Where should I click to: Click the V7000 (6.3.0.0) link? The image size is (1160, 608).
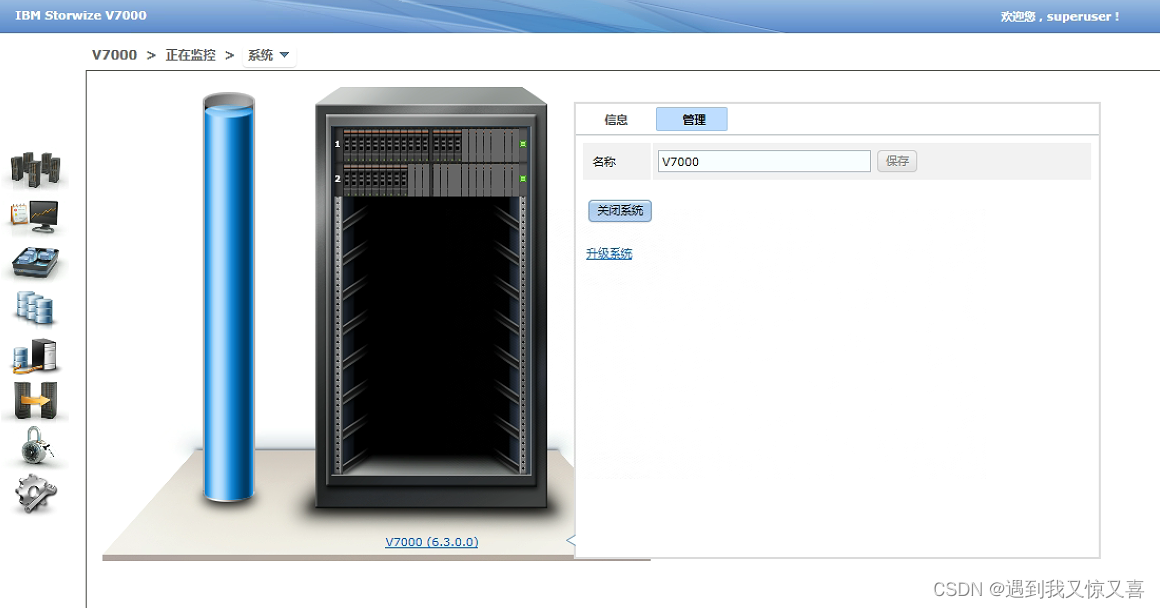[x=431, y=541]
